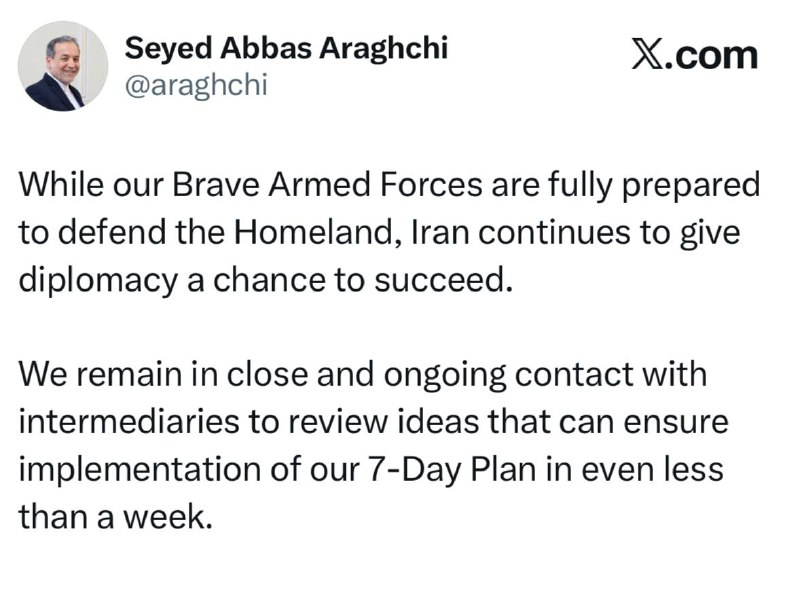Click the word "intermediaries" in the tweet
Viewport: 800px width, 597px height.
129,422
